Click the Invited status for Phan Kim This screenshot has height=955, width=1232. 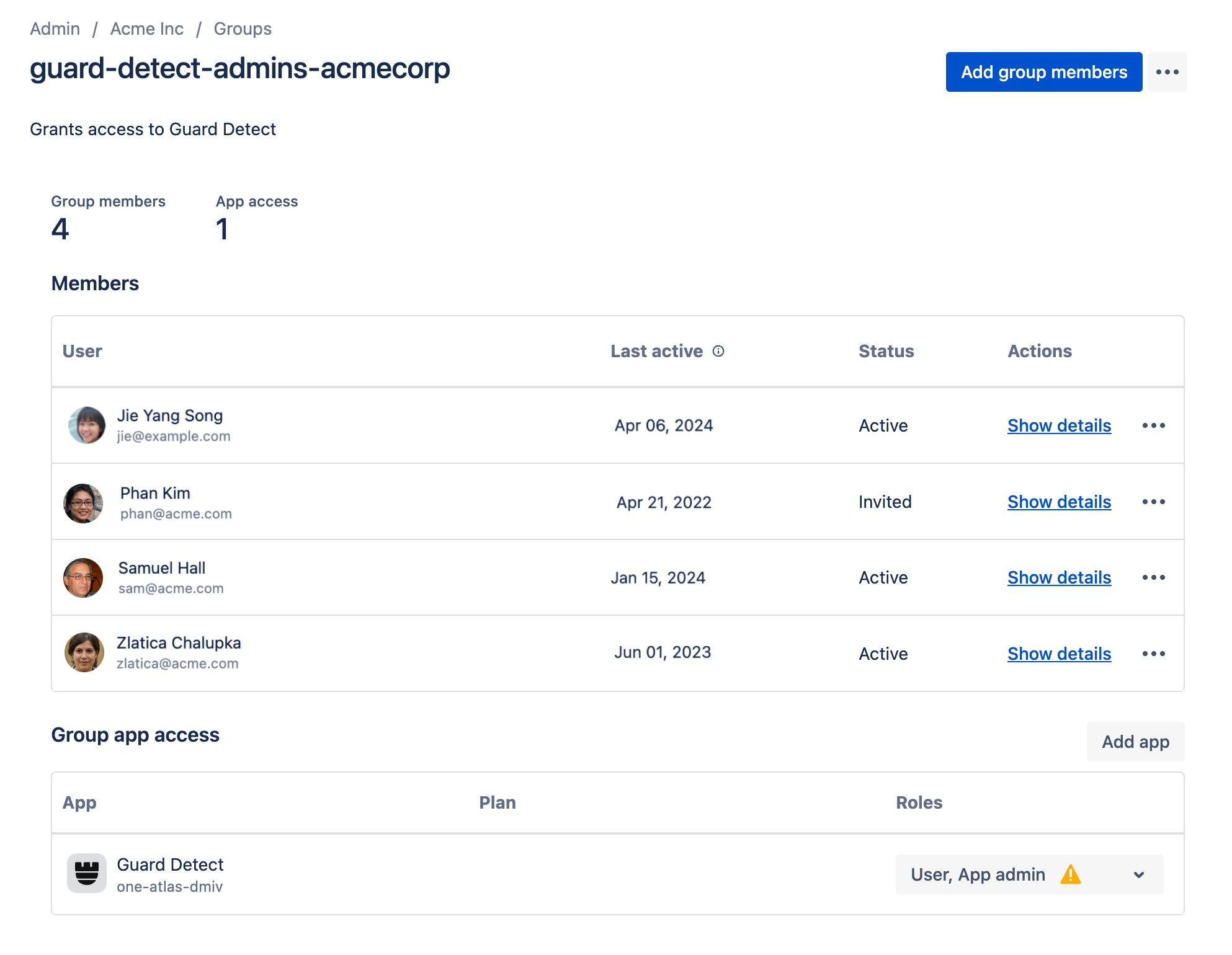point(885,502)
